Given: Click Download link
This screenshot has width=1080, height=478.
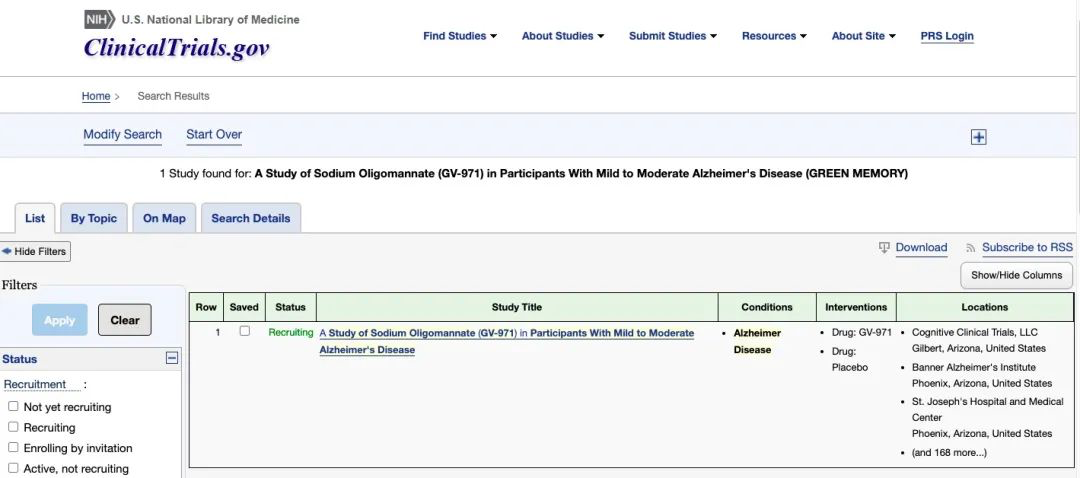Looking at the screenshot, I should [922, 248].
